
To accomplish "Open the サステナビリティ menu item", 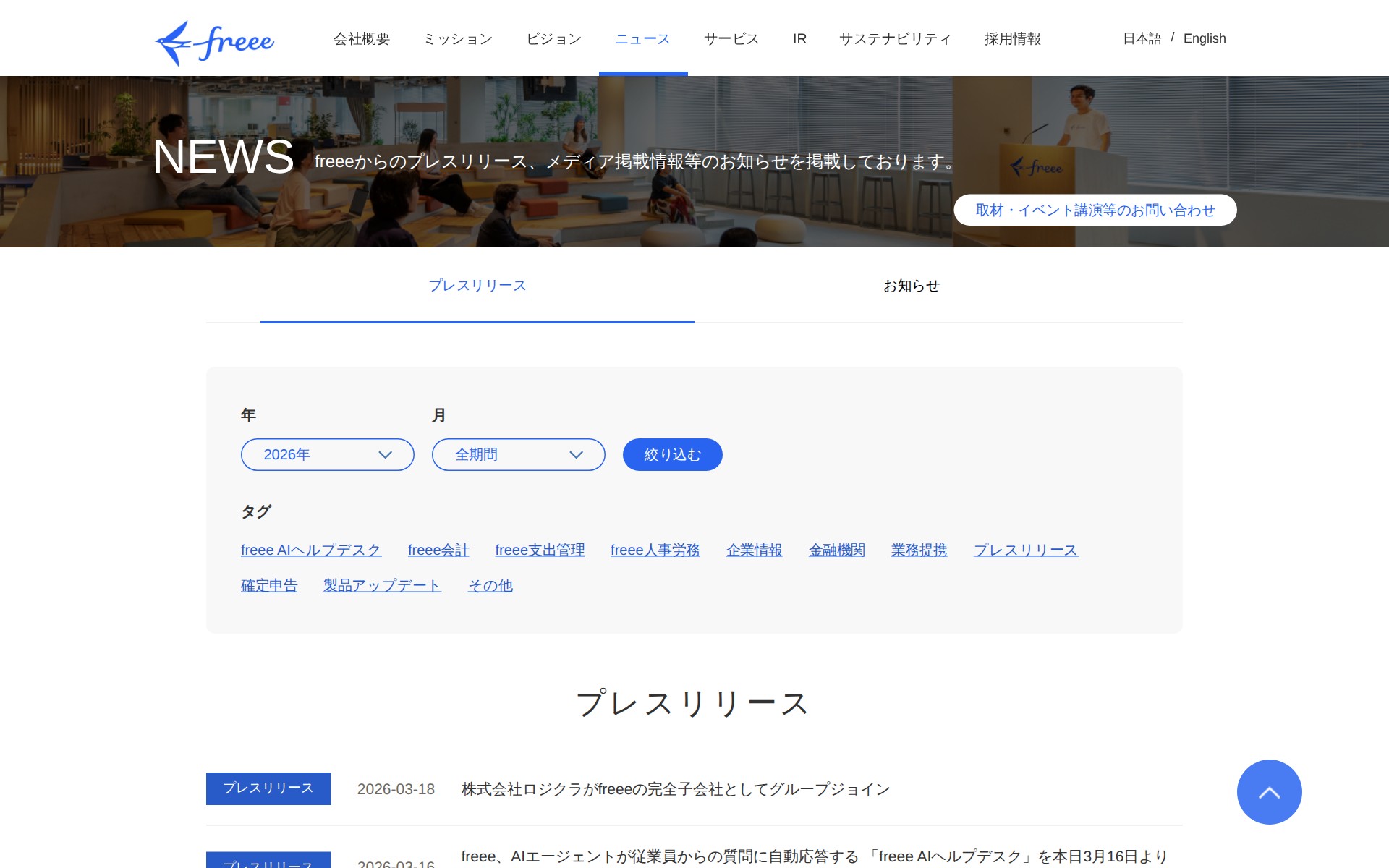I will coord(896,39).
